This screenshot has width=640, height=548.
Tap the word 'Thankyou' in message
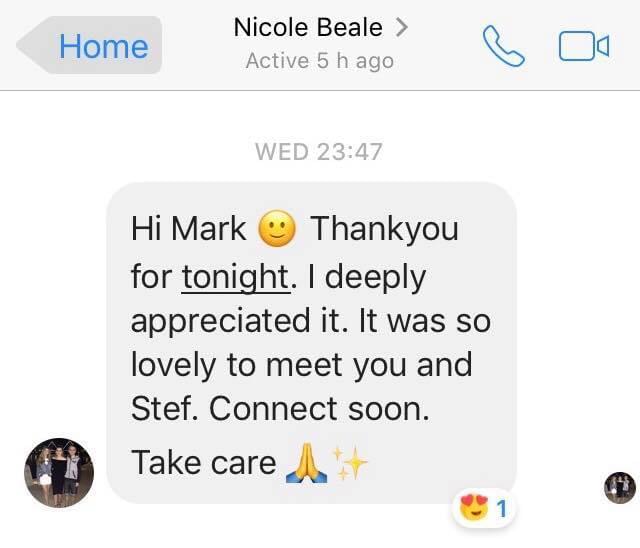tap(384, 229)
